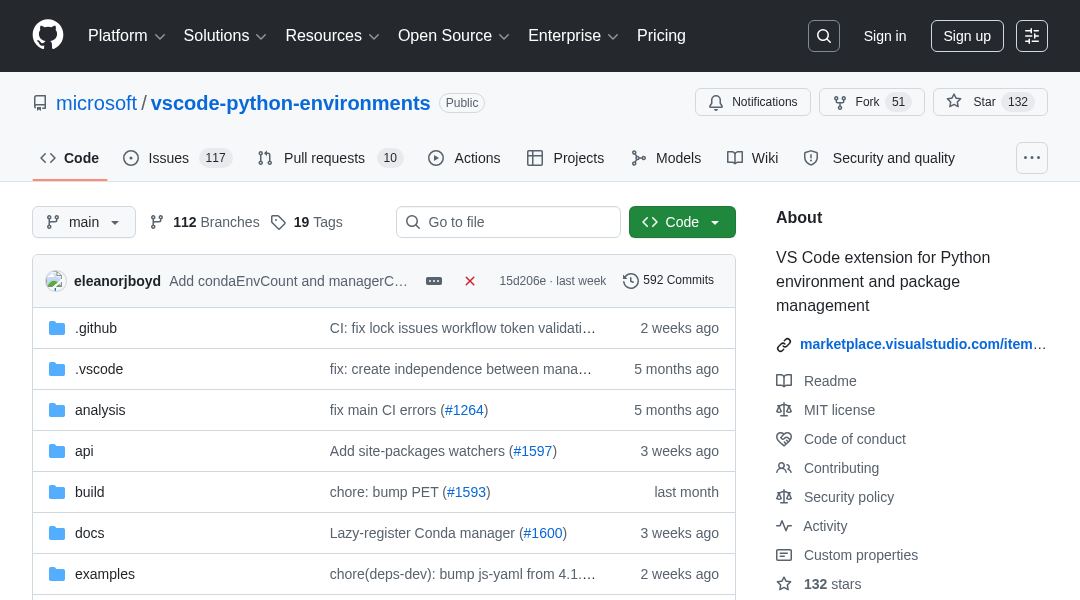Expand the Platform menu
1080x600 pixels.
click(126, 36)
